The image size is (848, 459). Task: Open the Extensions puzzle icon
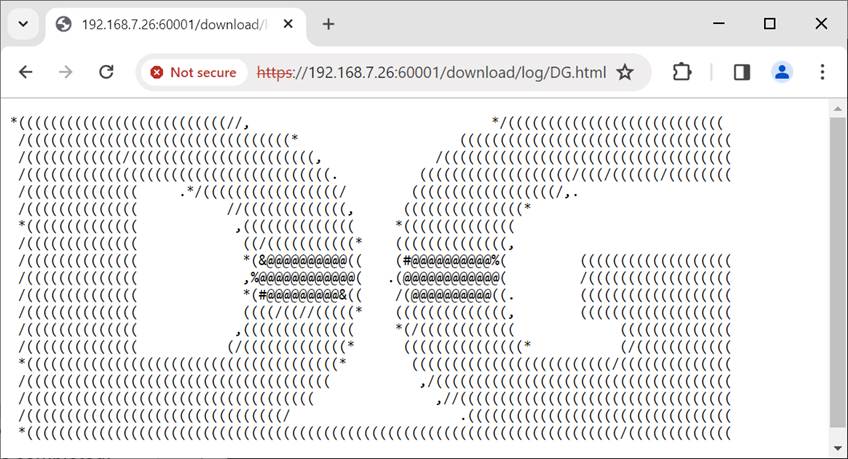(x=681, y=72)
